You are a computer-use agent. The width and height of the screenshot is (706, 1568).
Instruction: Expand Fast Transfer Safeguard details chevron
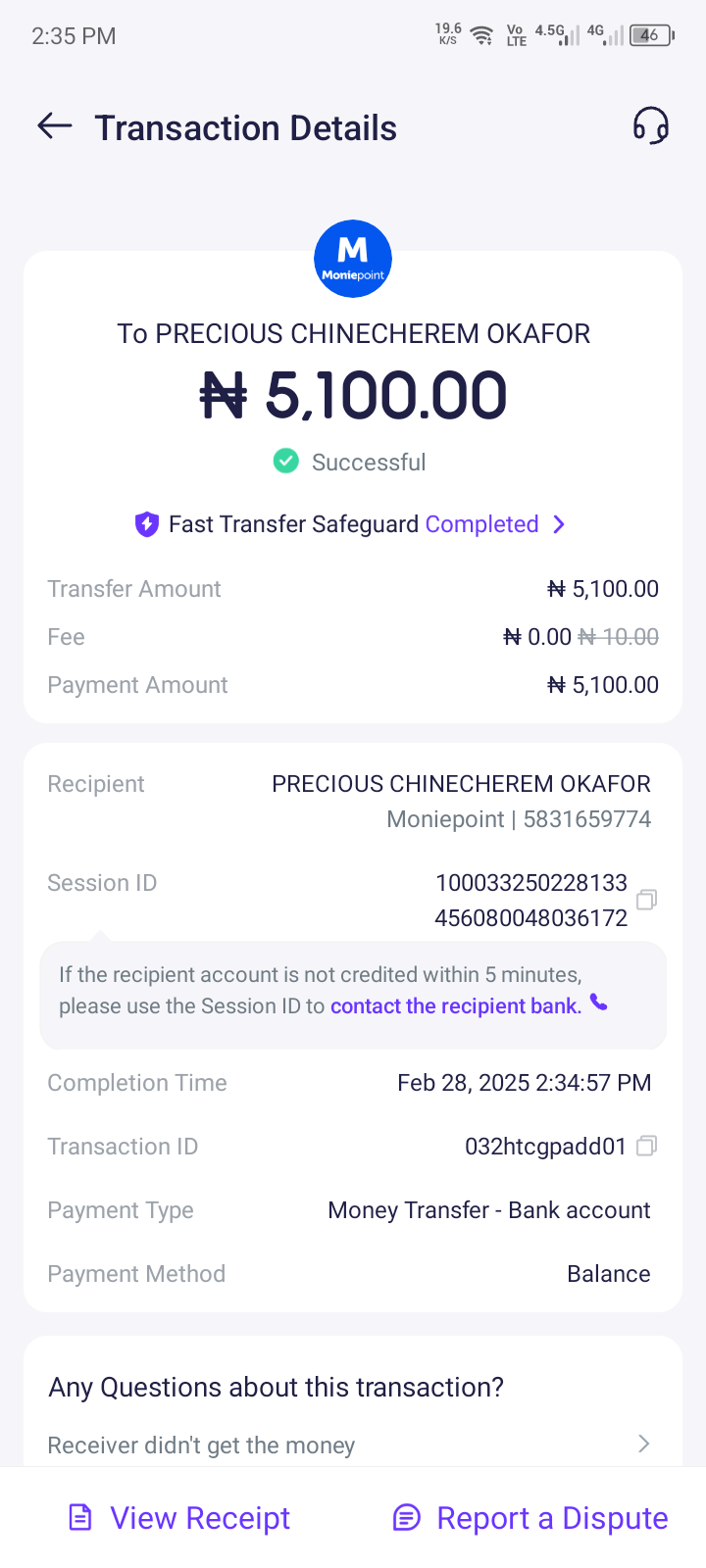tap(559, 524)
